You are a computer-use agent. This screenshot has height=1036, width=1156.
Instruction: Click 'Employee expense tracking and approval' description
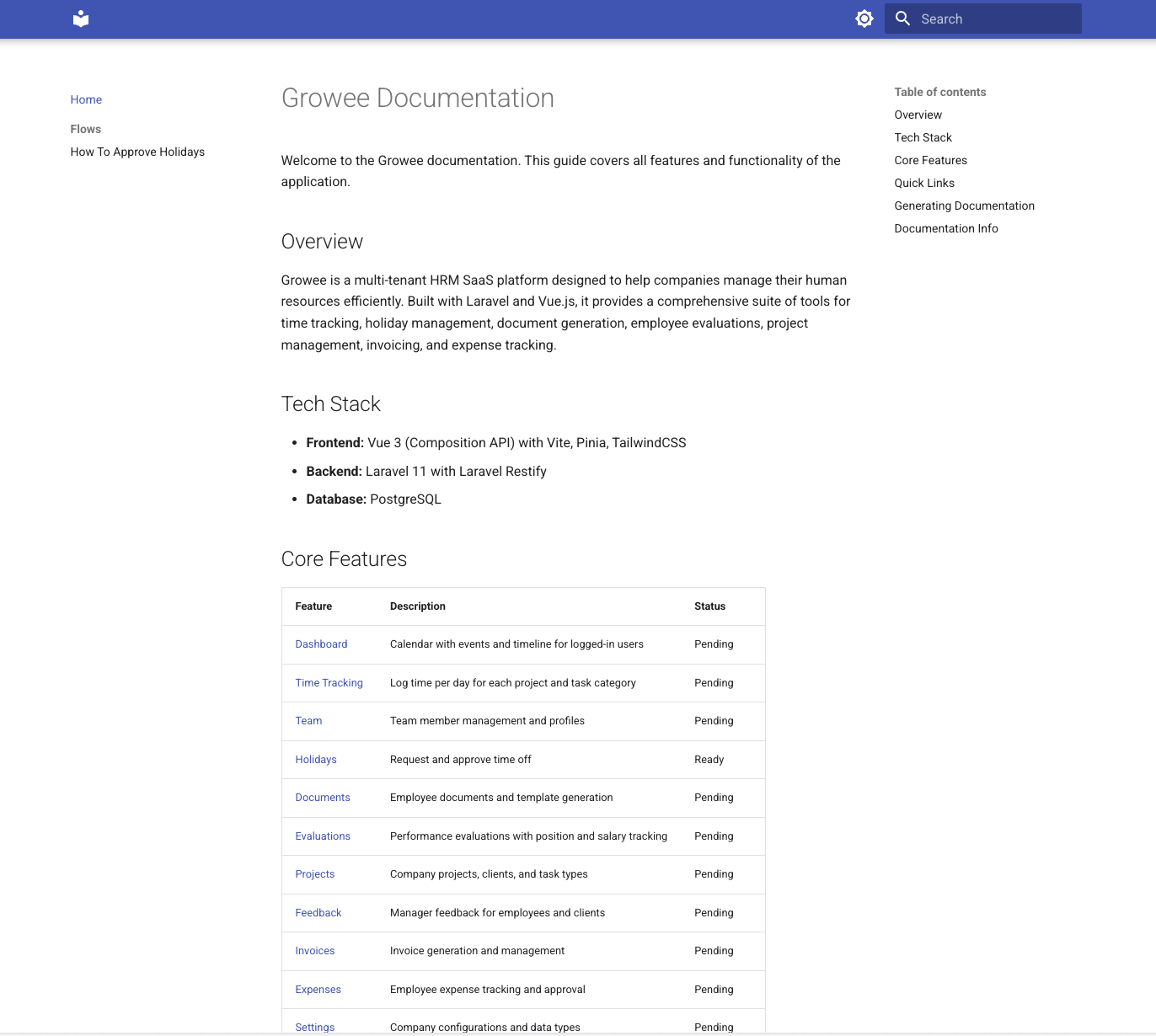pyautogui.click(x=488, y=990)
